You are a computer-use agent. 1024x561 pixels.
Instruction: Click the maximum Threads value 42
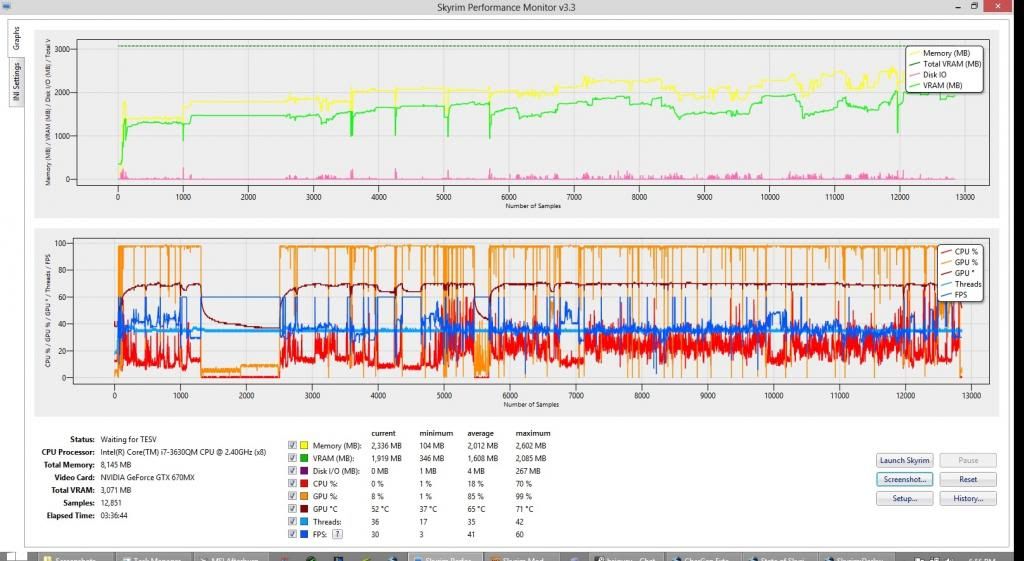tap(520, 522)
